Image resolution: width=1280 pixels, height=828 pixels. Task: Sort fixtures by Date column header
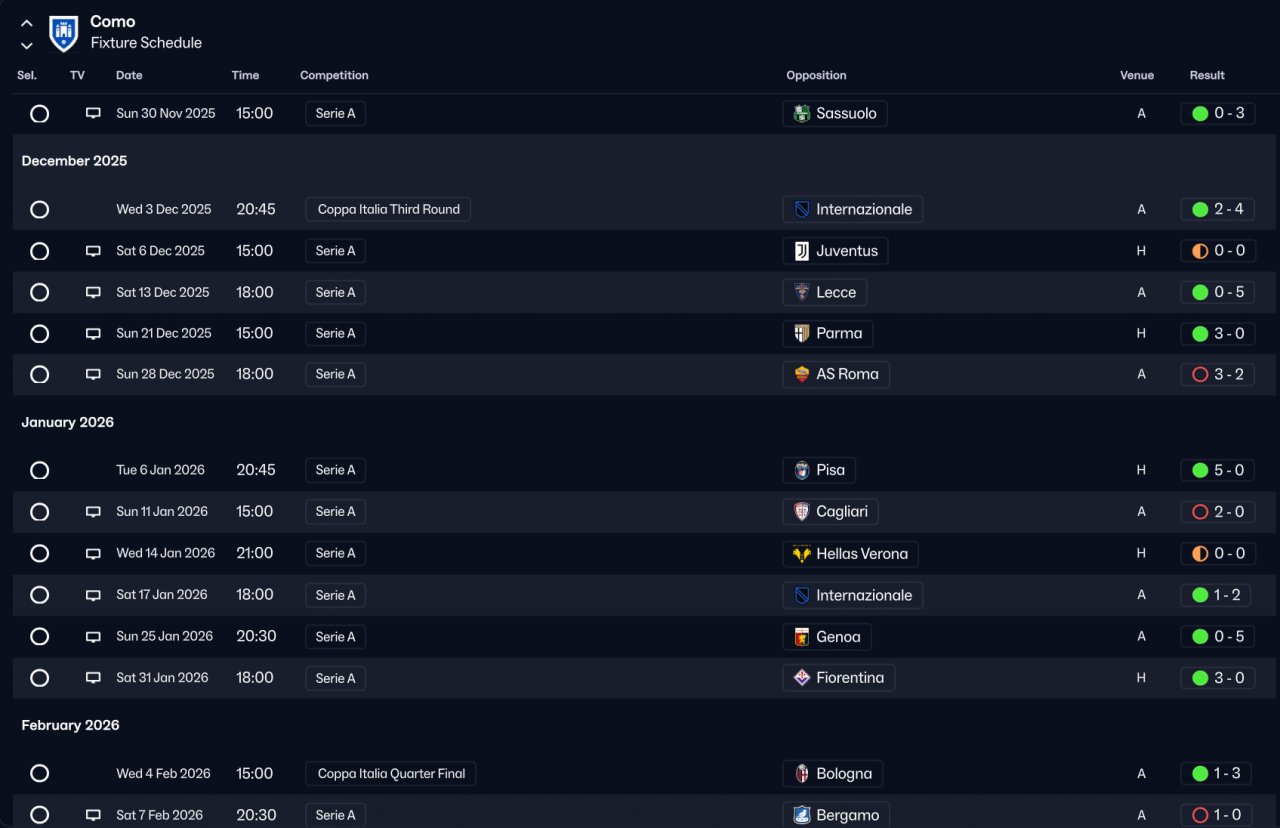click(129, 75)
